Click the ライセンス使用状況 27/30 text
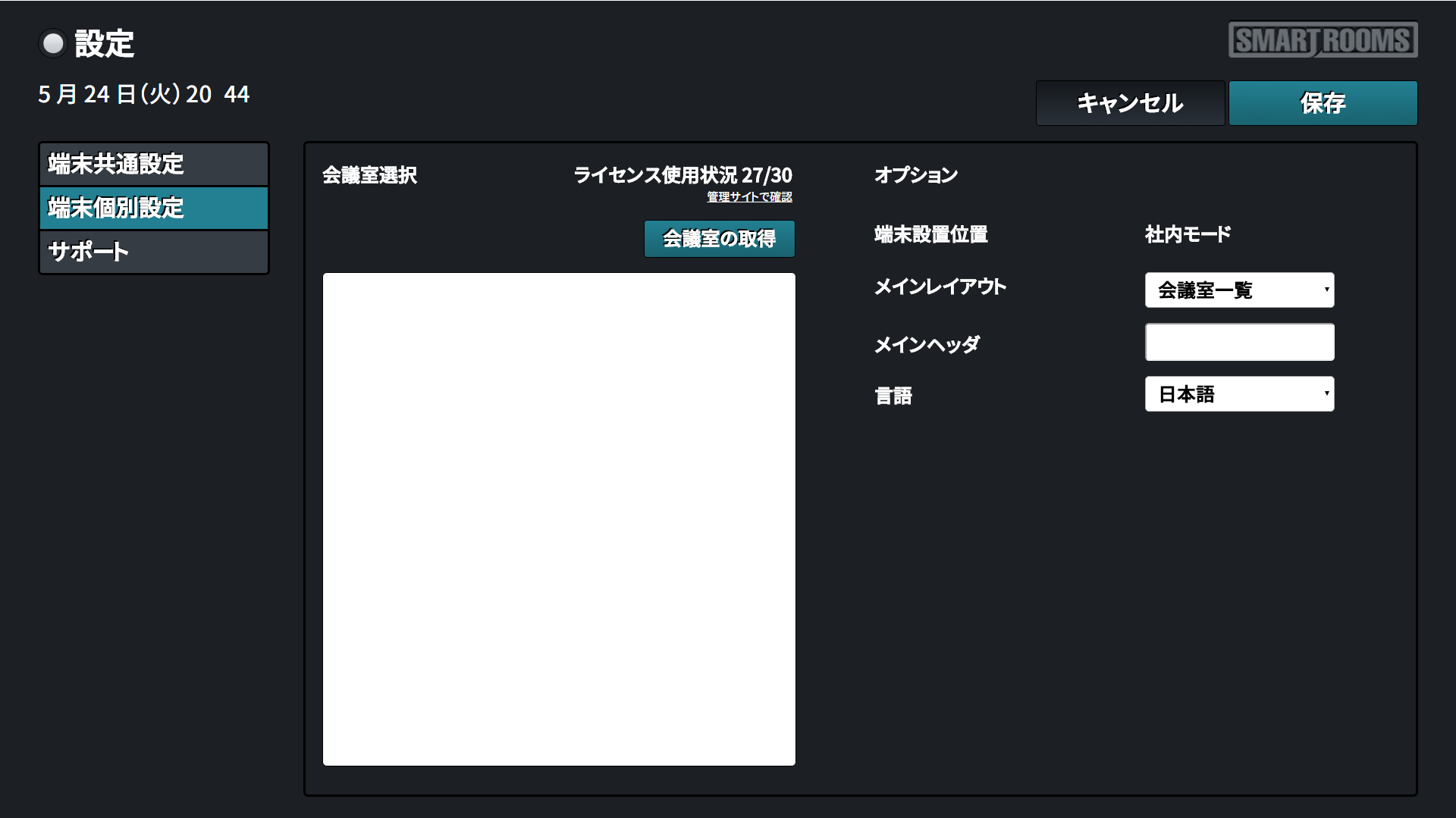This screenshot has height=818, width=1456. tap(682, 175)
